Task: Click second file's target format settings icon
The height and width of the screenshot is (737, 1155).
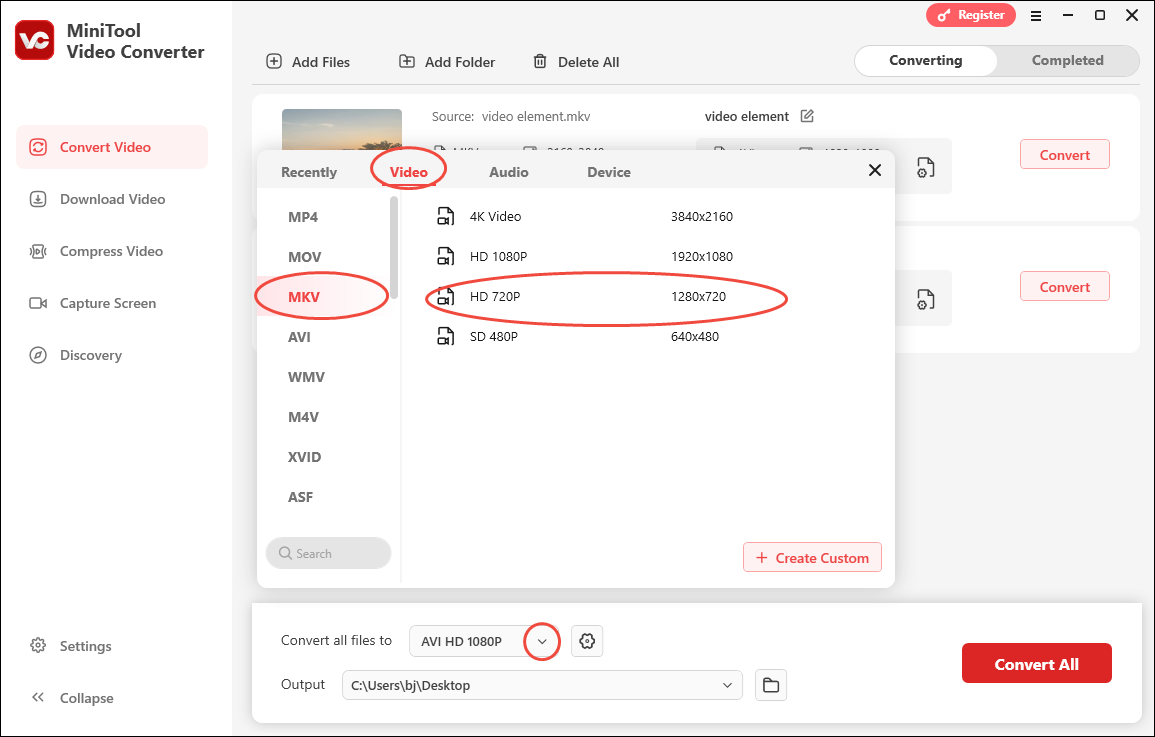Action: (926, 300)
